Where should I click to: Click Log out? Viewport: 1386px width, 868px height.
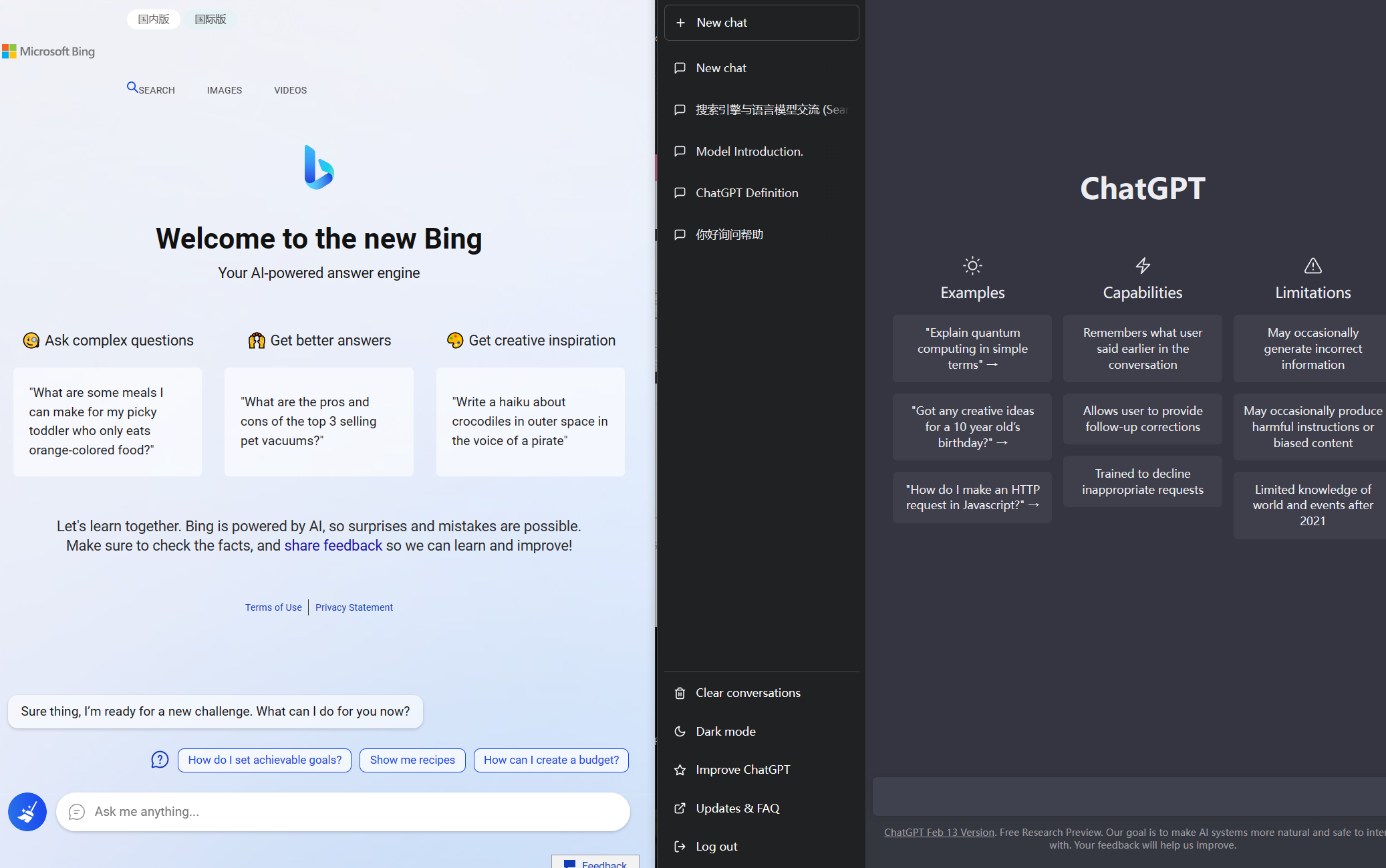pos(762,847)
